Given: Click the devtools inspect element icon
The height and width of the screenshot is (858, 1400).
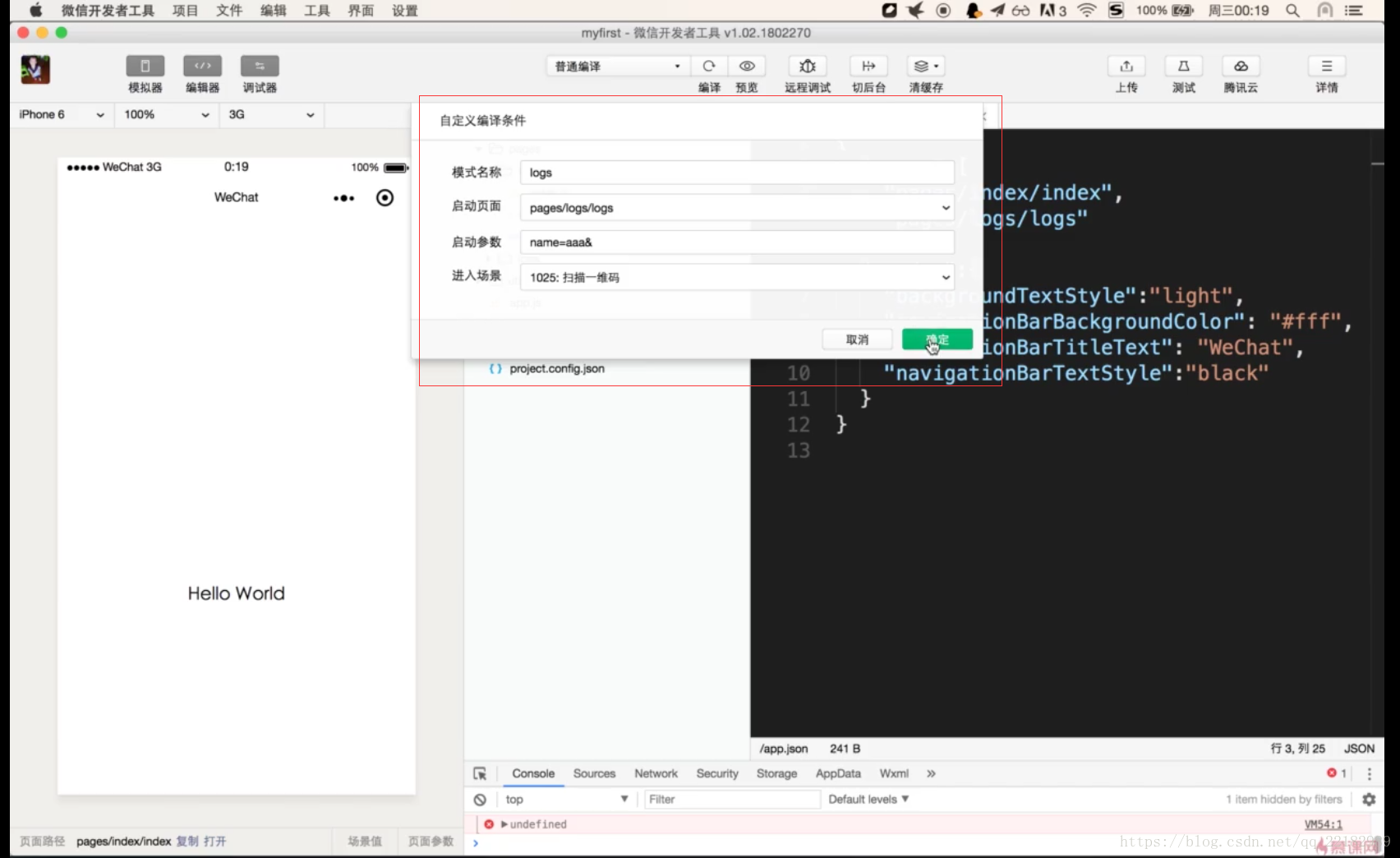Looking at the screenshot, I should click(480, 773).
